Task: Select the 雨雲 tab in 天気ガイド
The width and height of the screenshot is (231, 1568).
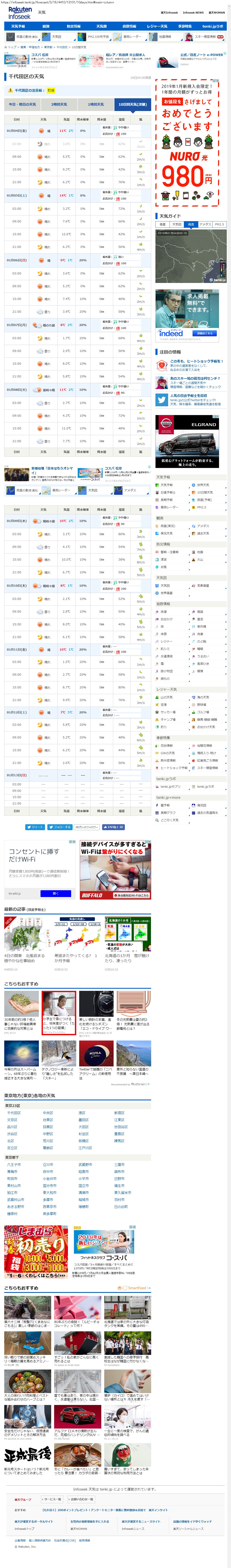Action: [x=191, y=225]
